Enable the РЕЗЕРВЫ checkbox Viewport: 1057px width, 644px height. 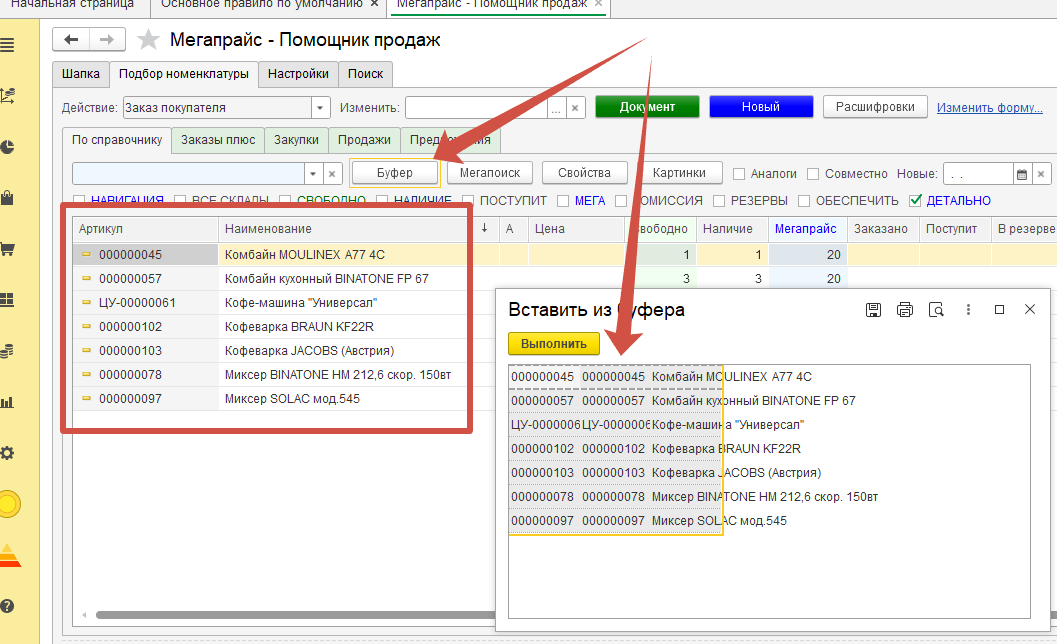(719, 200)
